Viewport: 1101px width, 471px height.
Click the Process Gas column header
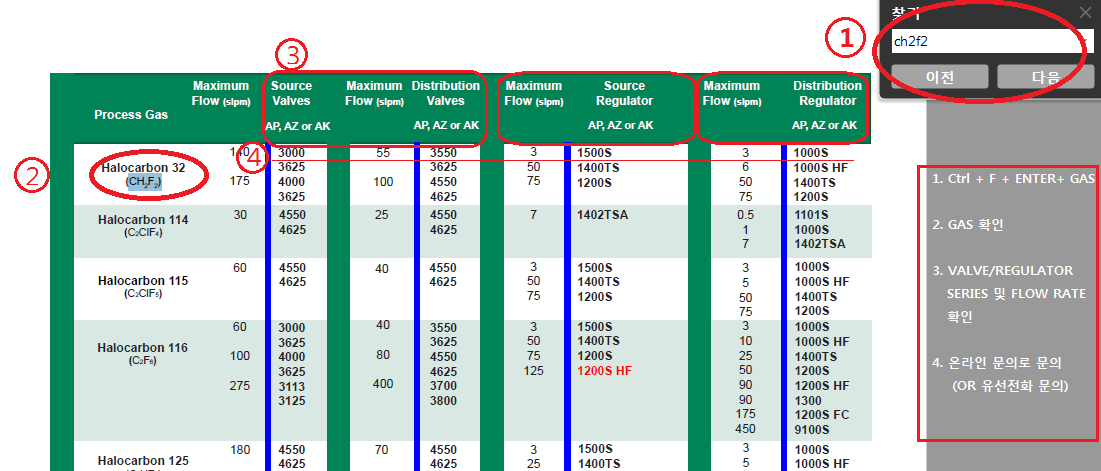(x=131, y=114)
